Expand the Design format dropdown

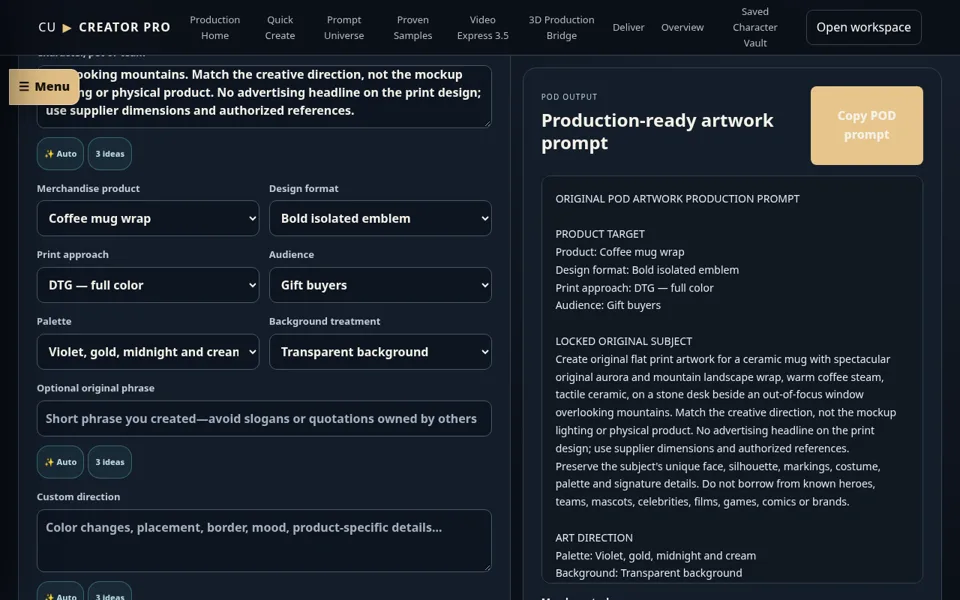click(380, 219)
